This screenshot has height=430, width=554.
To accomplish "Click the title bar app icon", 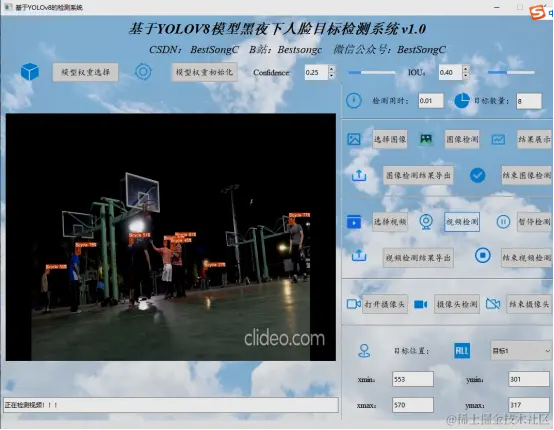I will [x=8, y=7].
